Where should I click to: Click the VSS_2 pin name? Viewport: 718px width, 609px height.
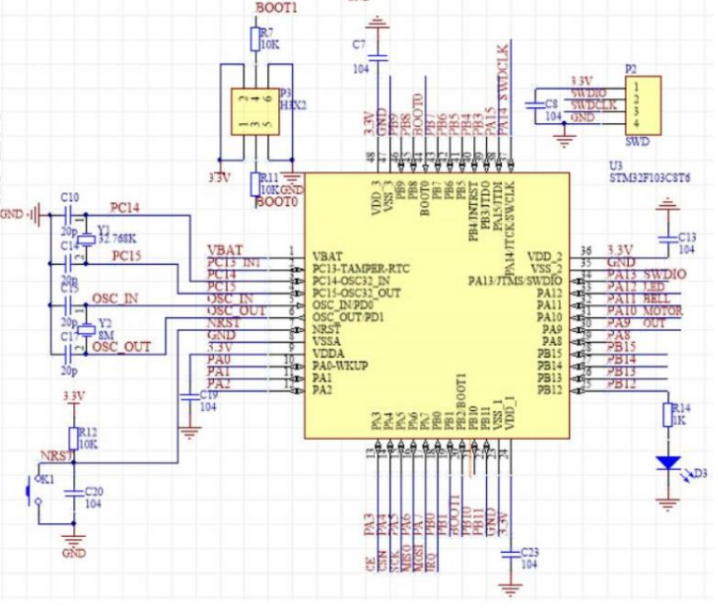click(x=547, y=268)
